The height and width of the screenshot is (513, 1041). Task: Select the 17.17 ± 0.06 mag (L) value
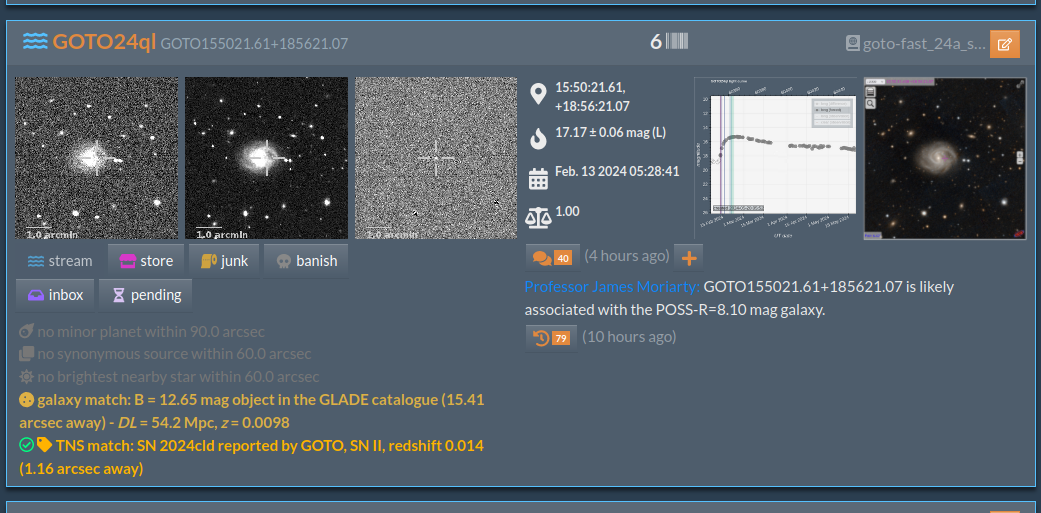click(610, 132)
